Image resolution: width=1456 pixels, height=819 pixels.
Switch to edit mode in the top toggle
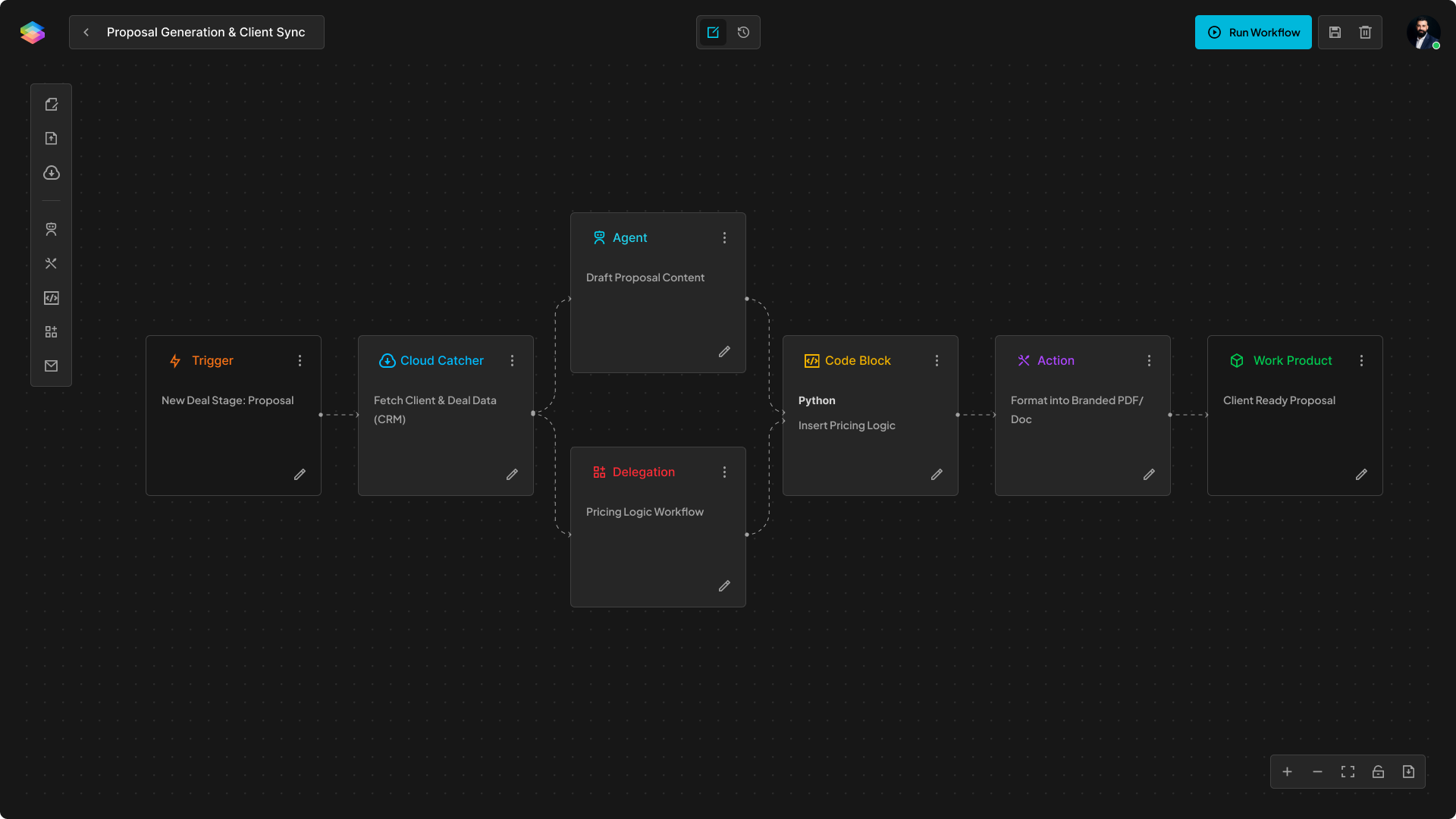[713, 32]
